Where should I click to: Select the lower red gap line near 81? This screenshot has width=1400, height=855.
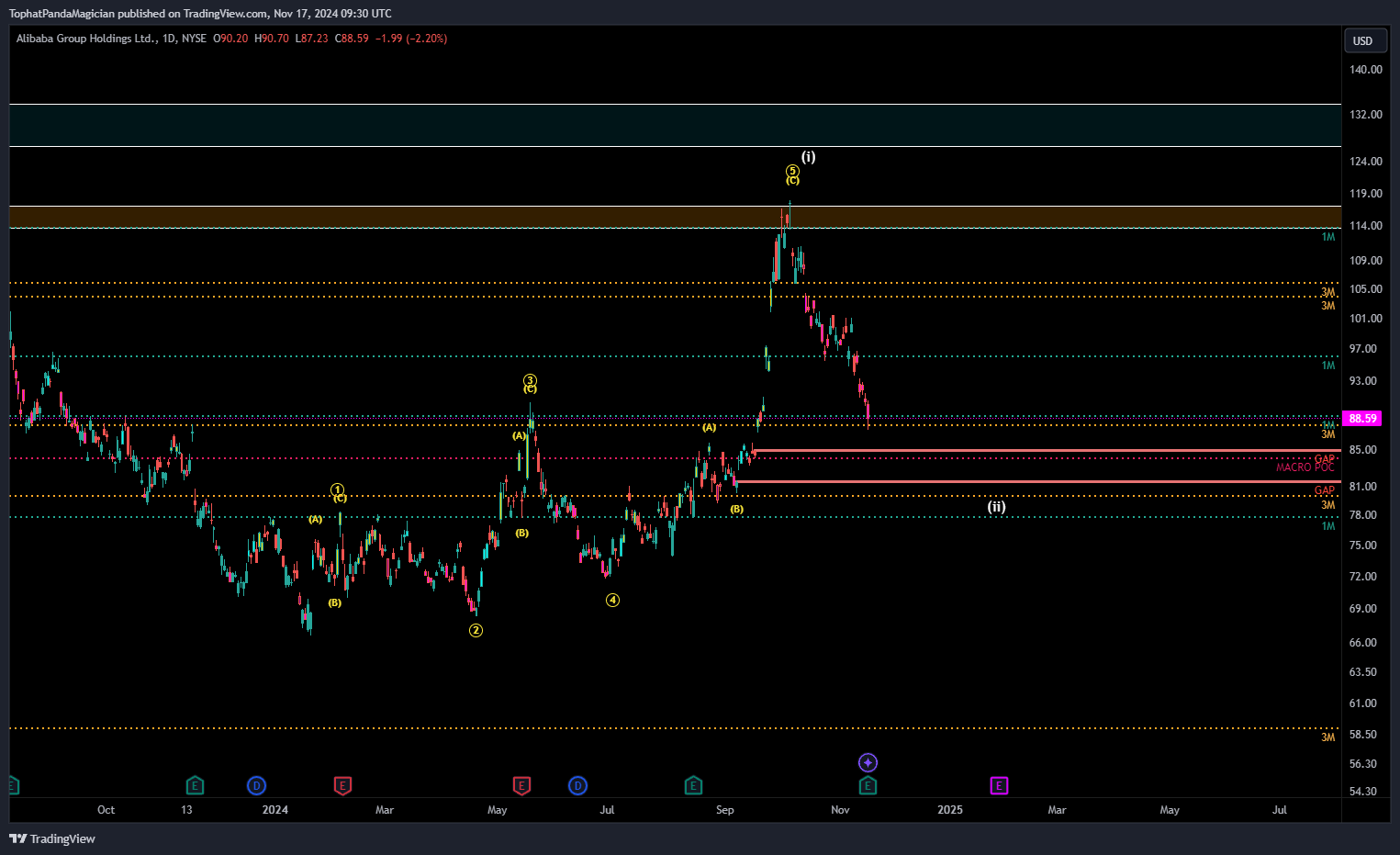point(1038,481)
